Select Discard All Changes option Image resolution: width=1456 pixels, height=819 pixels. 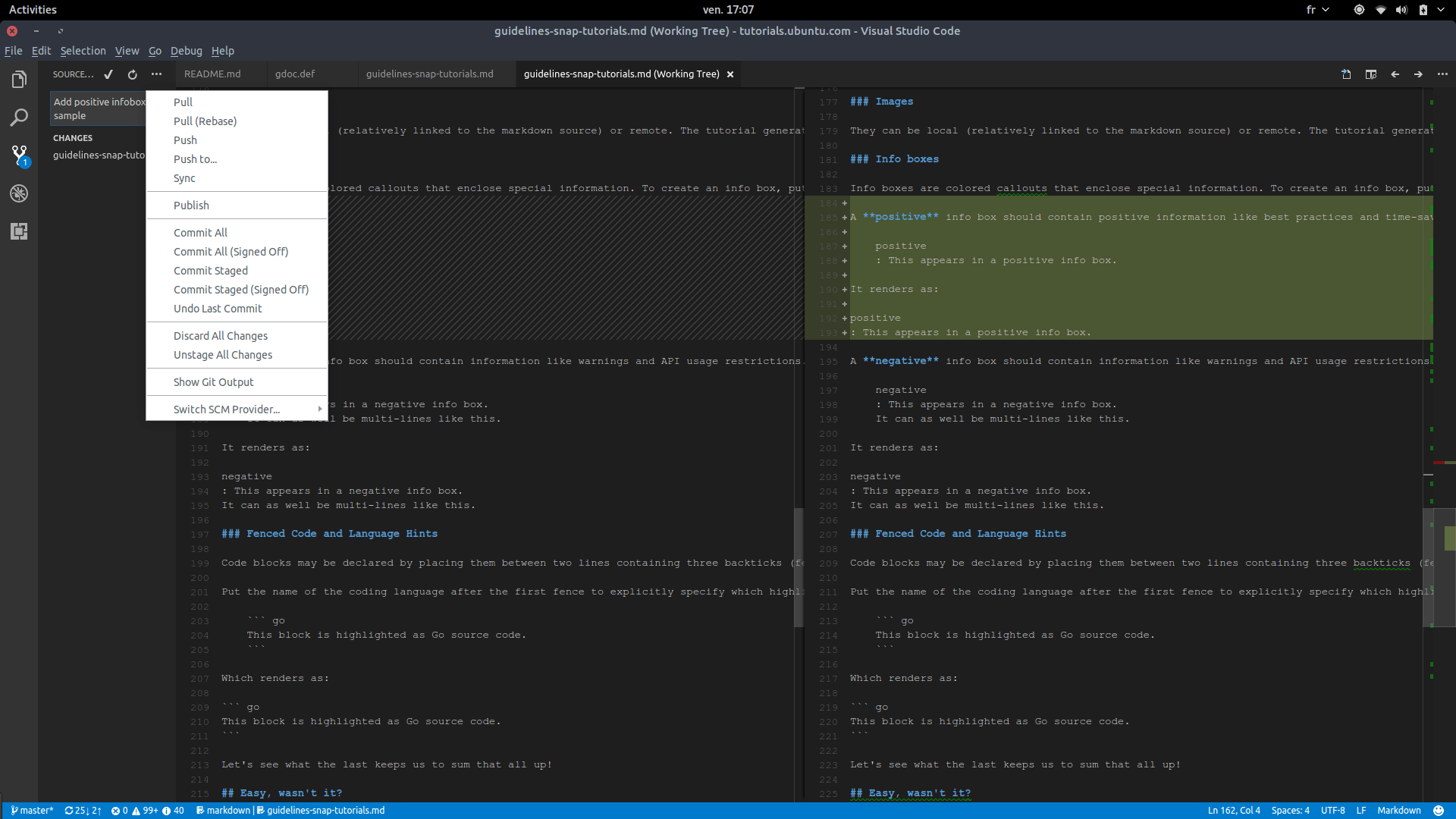(x=220, y=335)
